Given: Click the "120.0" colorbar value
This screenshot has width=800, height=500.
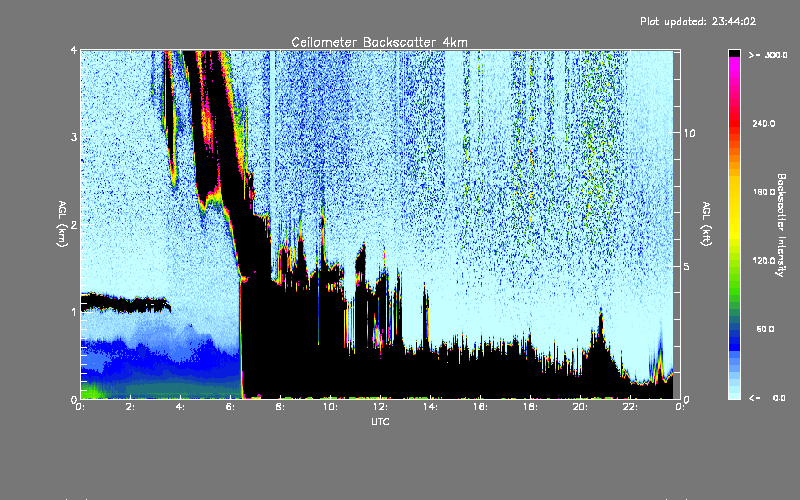Looking at the screenshot, I should click(x=764, y=261).
